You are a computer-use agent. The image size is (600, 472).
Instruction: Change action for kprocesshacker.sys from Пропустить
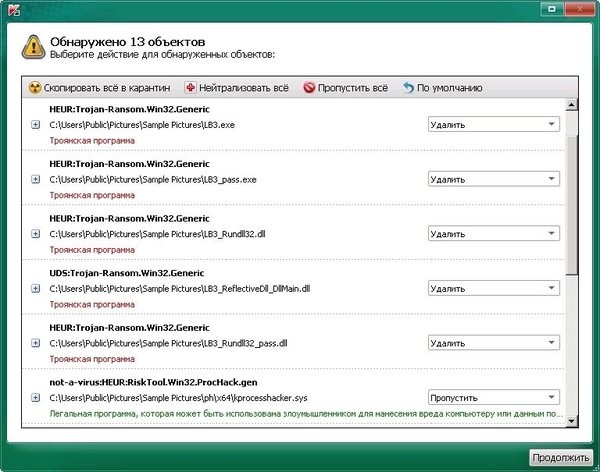[x=492, y=397]
